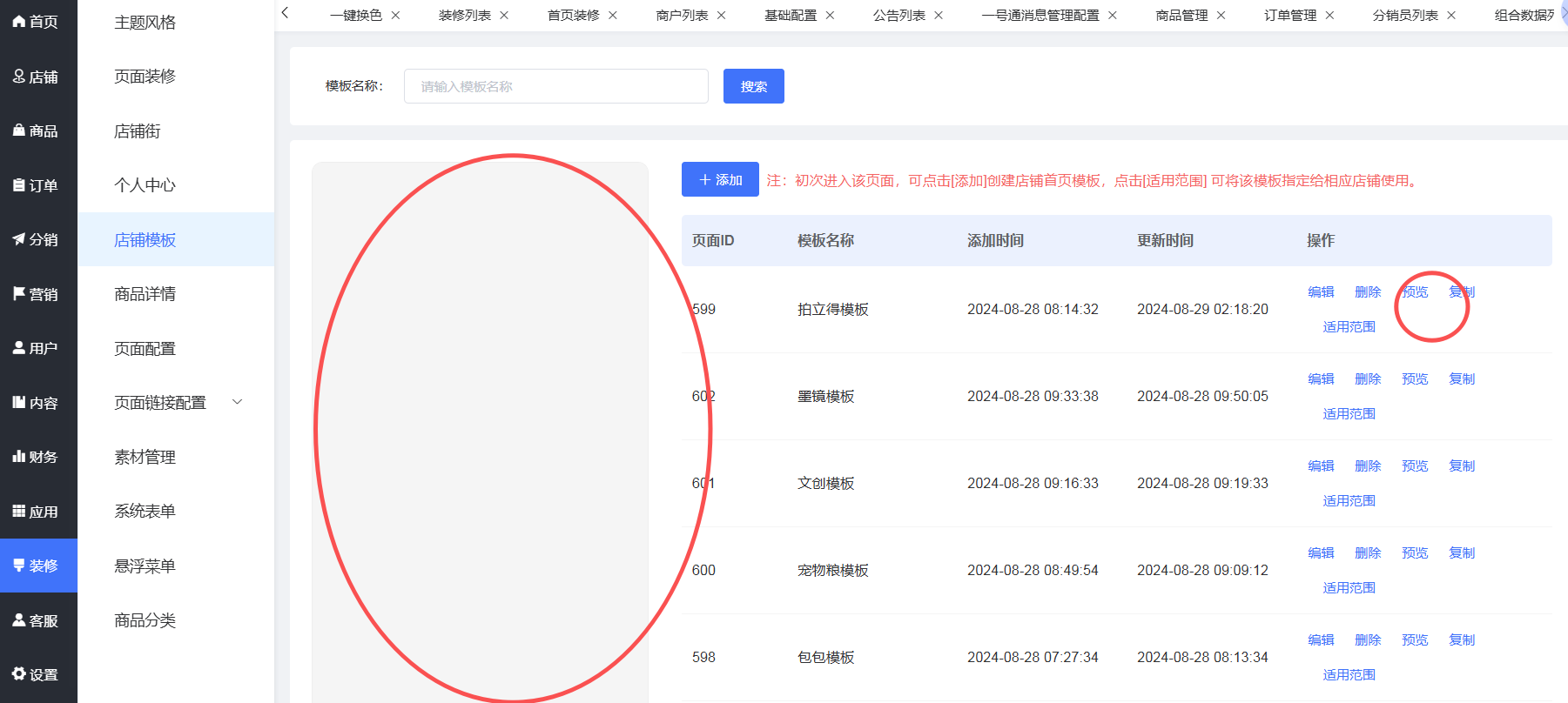Click the 添加 button to create template

(720, 179)
